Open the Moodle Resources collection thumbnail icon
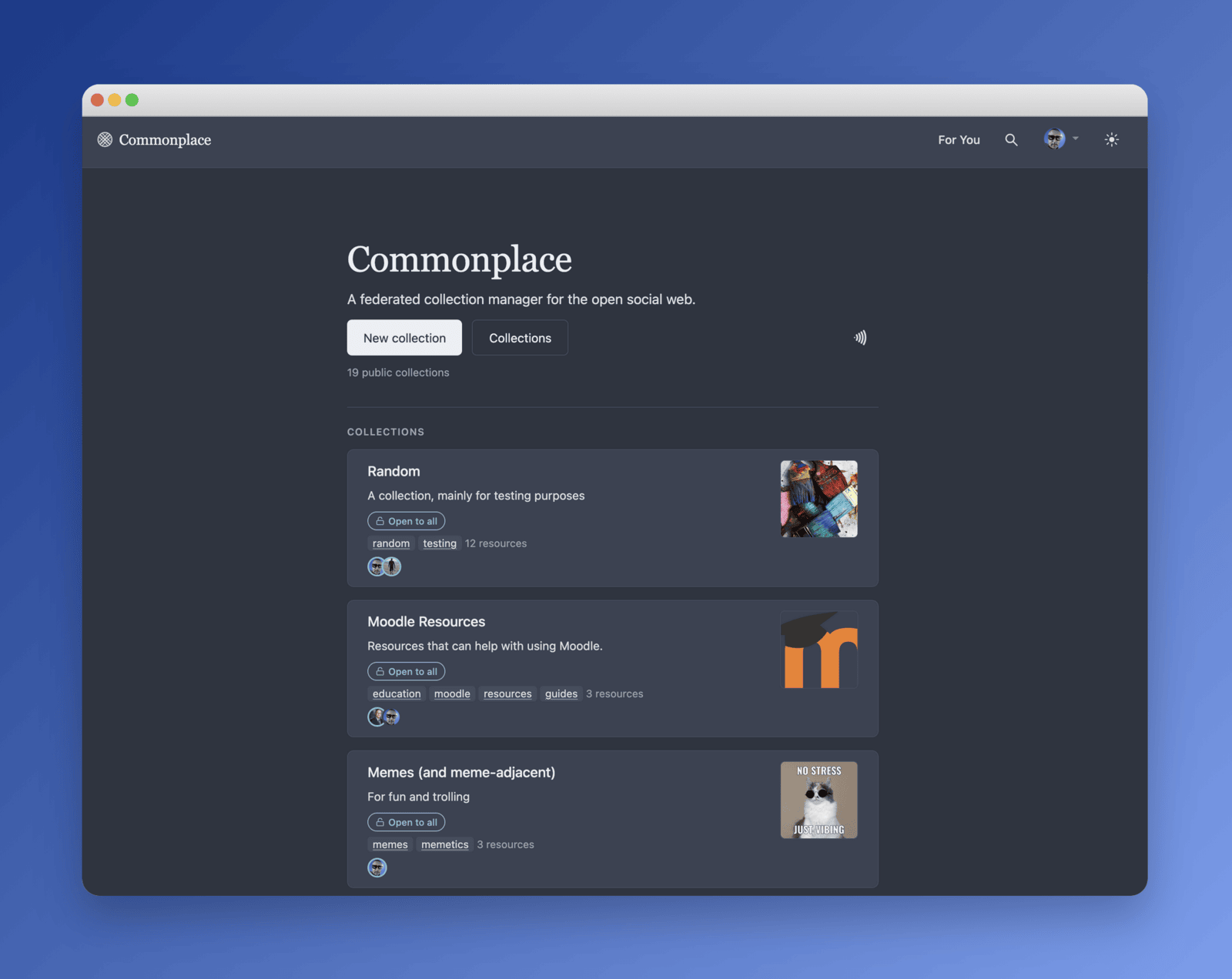Viewport: 1232px width, 979px height. click(819, 649)
